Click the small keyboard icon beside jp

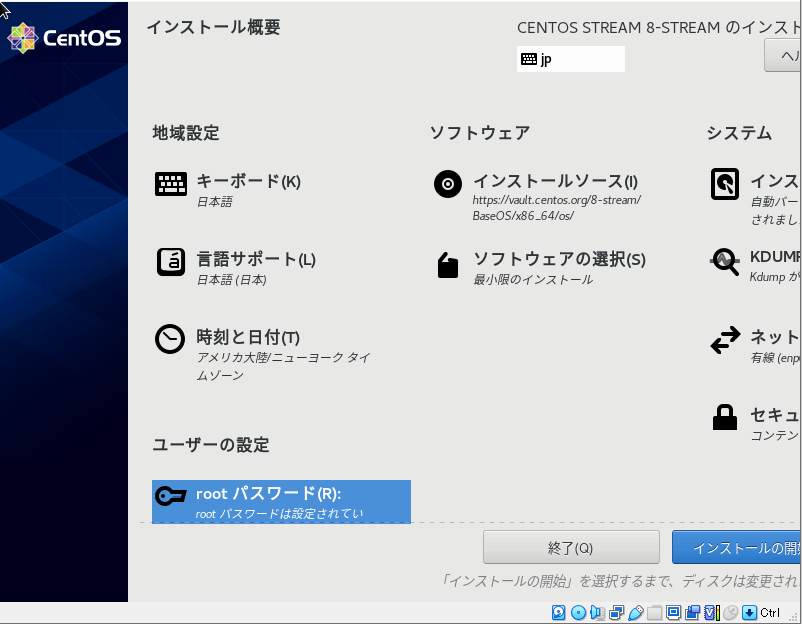(x=528, y=59)
